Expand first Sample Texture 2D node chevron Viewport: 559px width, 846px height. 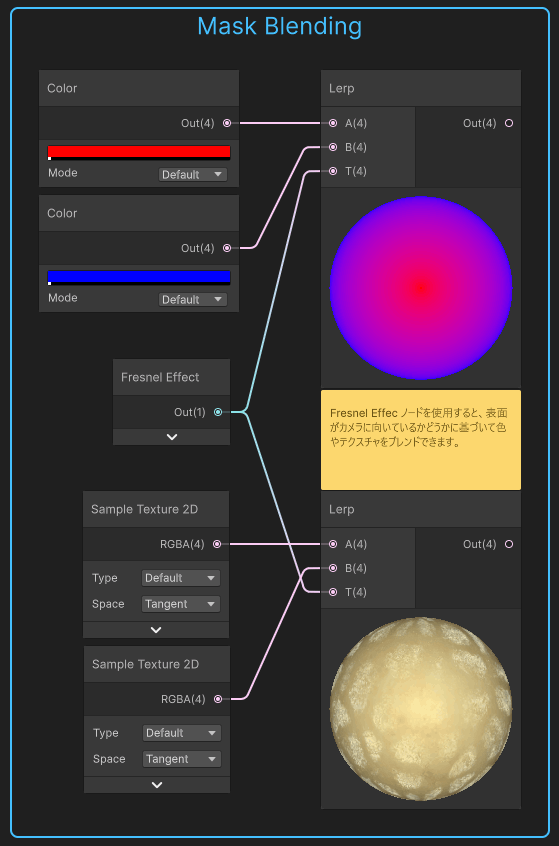156,630
